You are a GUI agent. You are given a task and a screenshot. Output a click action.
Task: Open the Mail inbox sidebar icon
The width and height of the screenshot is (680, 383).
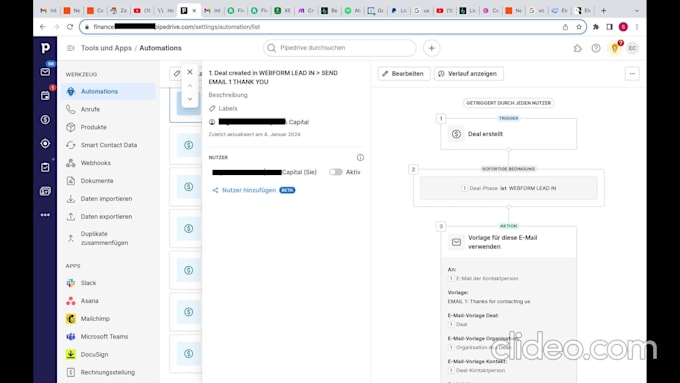click(x=45, y=72)
